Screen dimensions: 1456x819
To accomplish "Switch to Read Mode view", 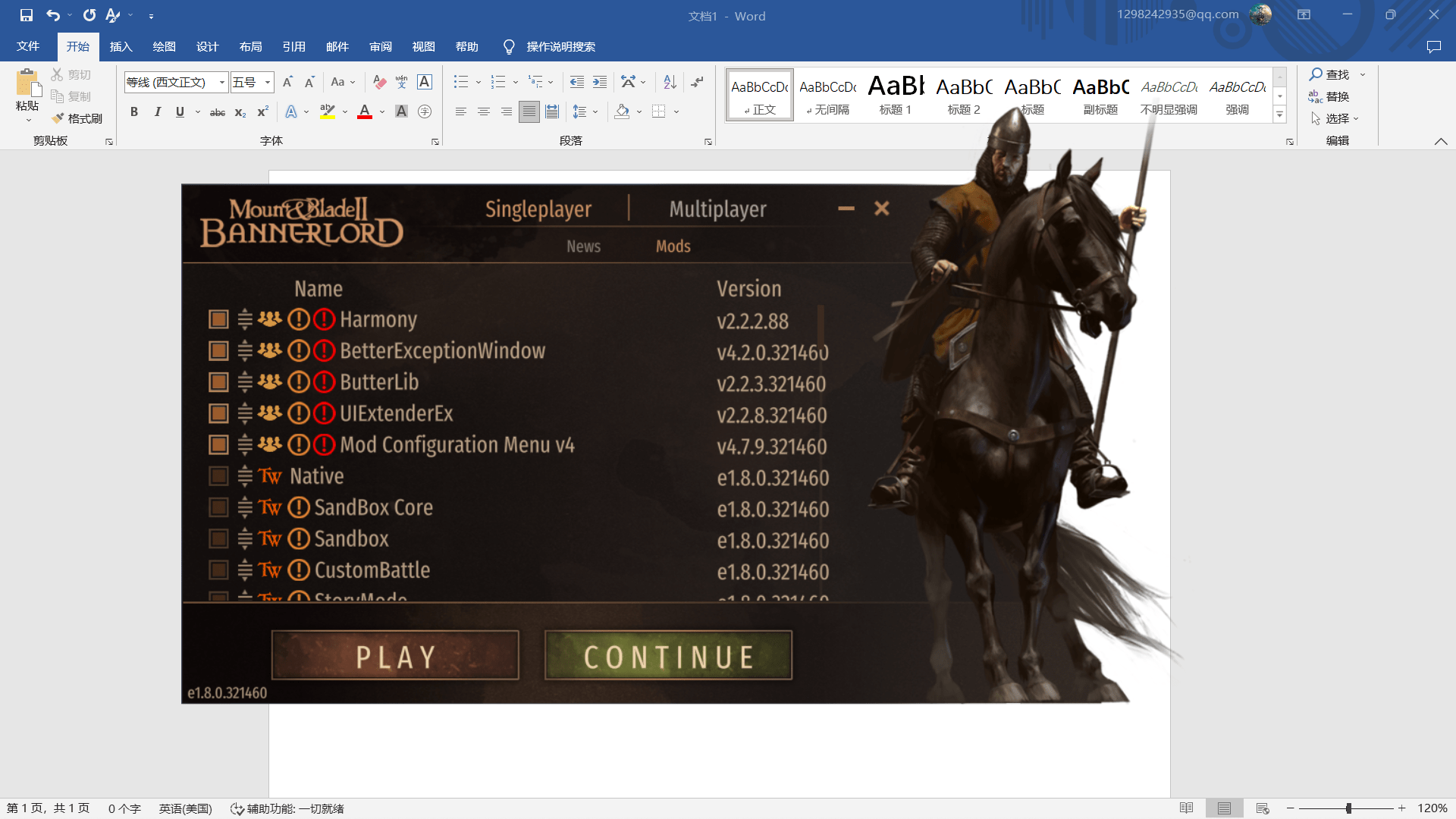I will pyautogui.click(x=1187, y=808).
